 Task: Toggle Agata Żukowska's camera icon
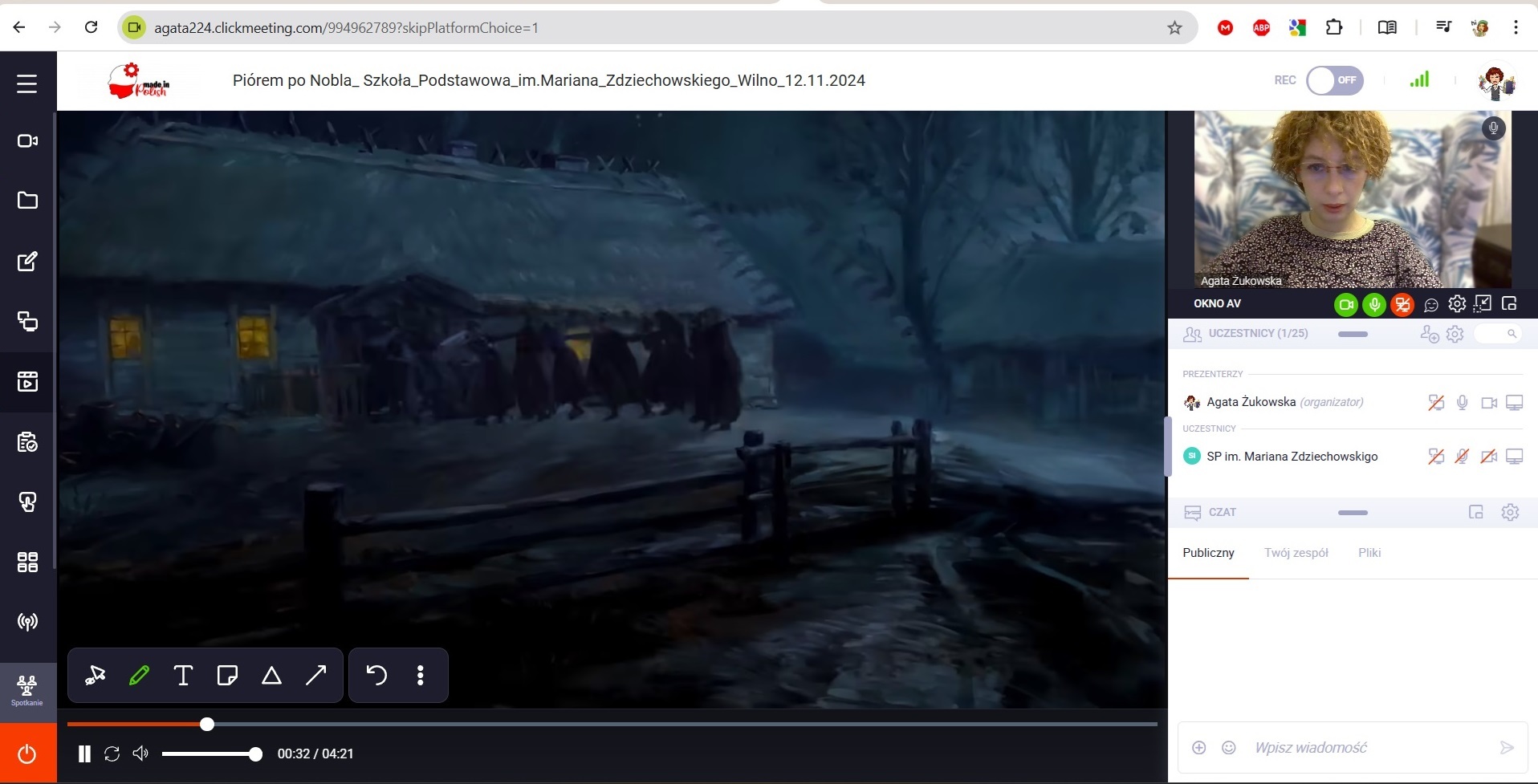(1489, 403)
